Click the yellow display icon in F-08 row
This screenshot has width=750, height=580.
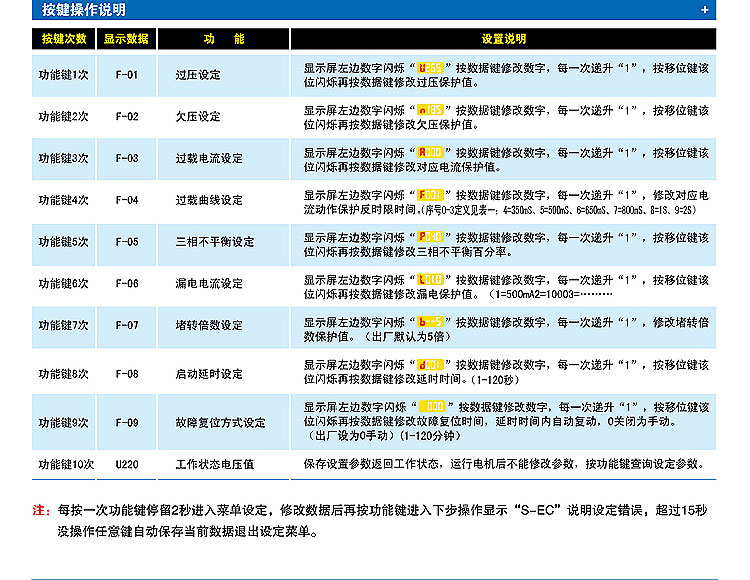click(430, 364)
